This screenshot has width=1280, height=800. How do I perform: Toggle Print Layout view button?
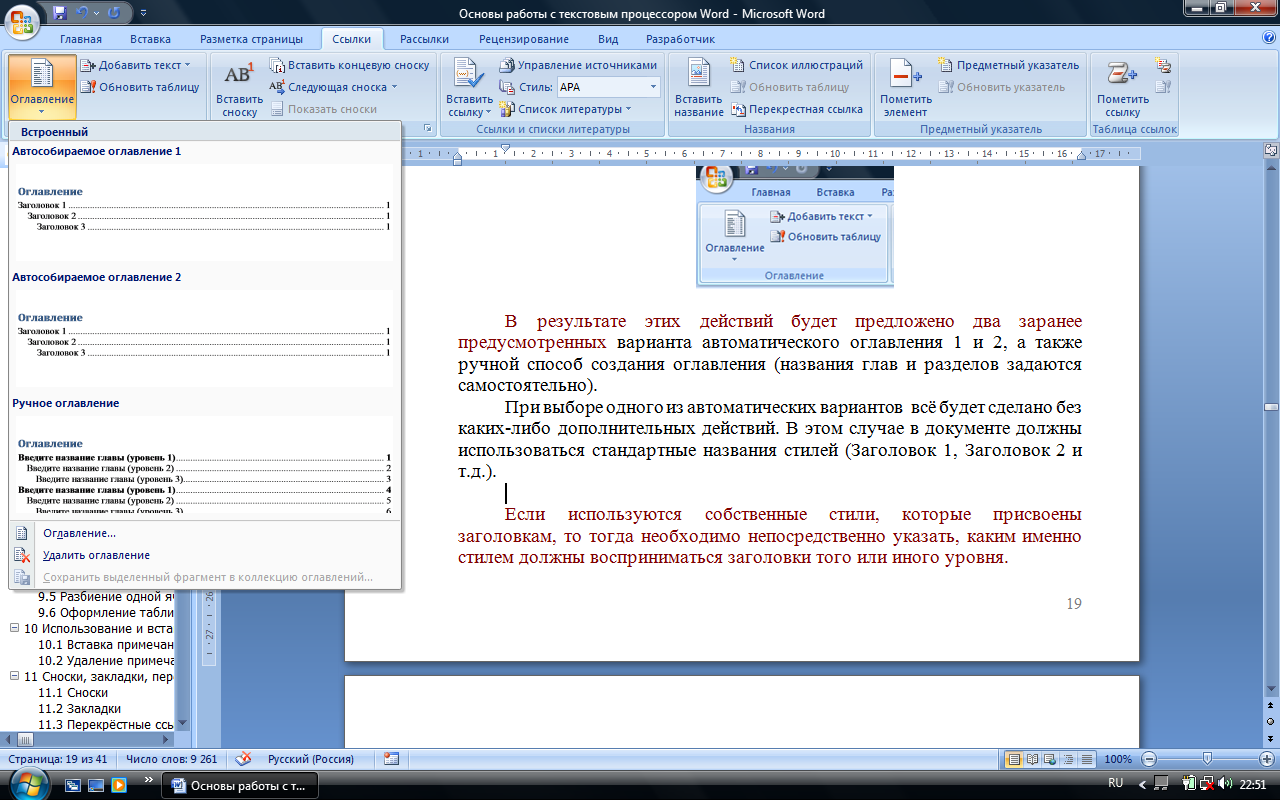click(1015, 759)
